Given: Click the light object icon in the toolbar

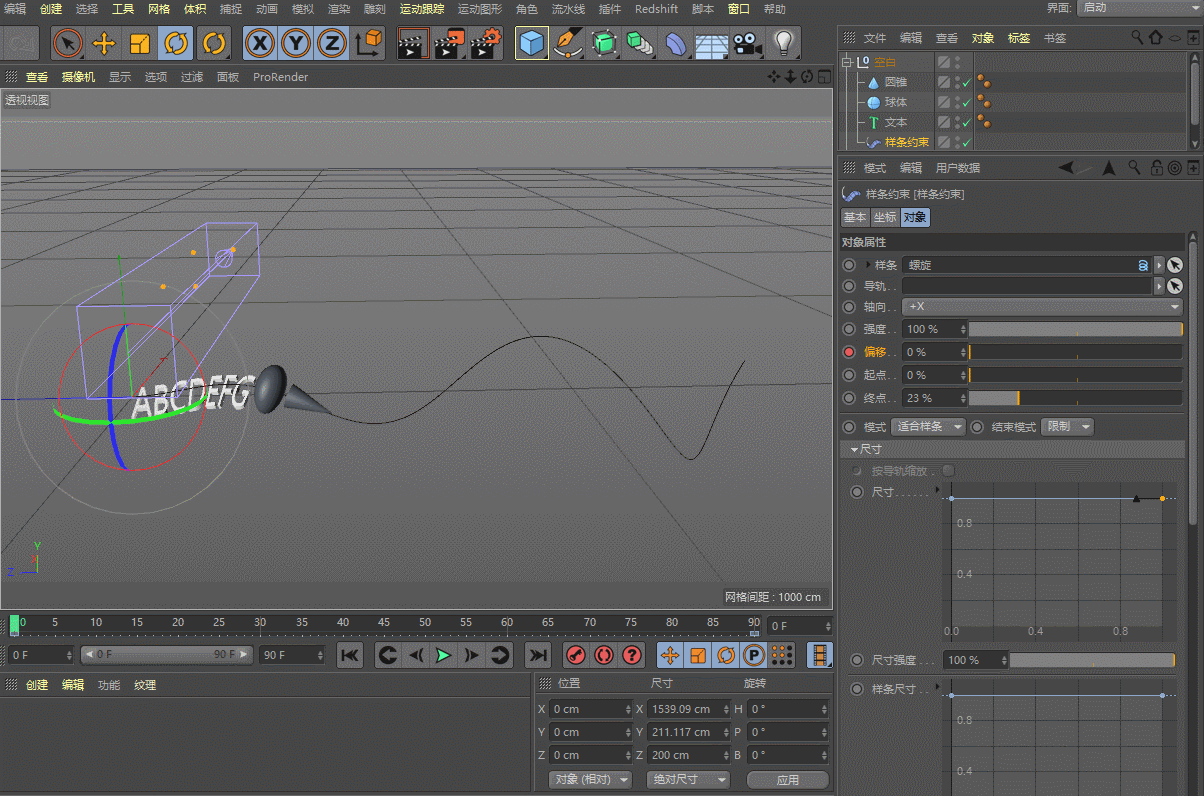Looking at the screenshot, I should [x=785, y=44].
